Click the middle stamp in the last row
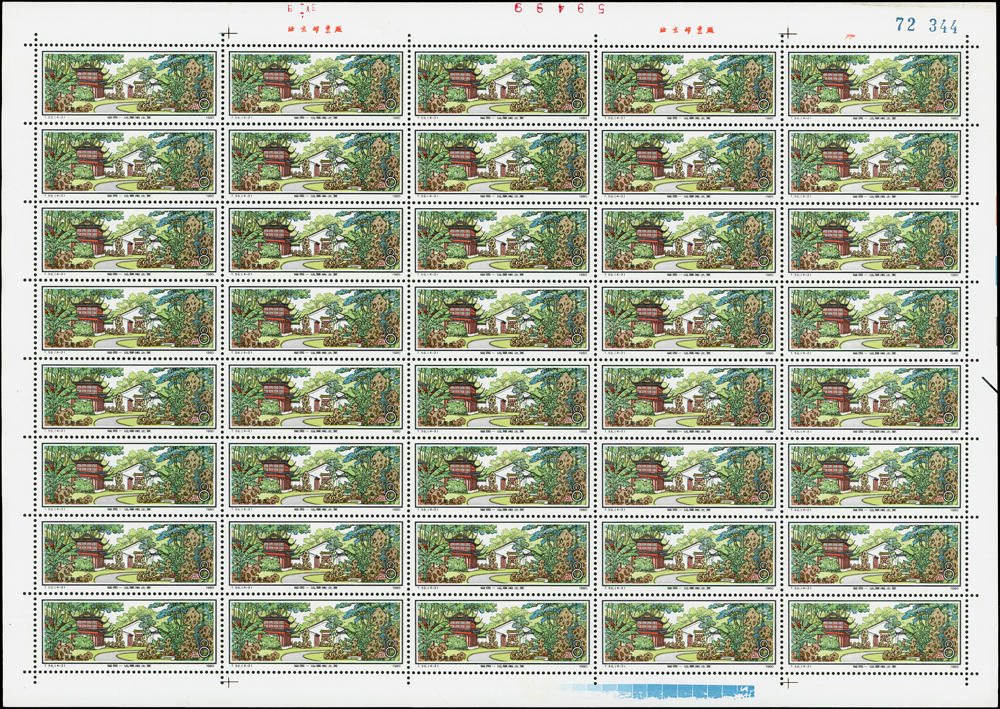 pyautogui.click(x=501, y=629)
